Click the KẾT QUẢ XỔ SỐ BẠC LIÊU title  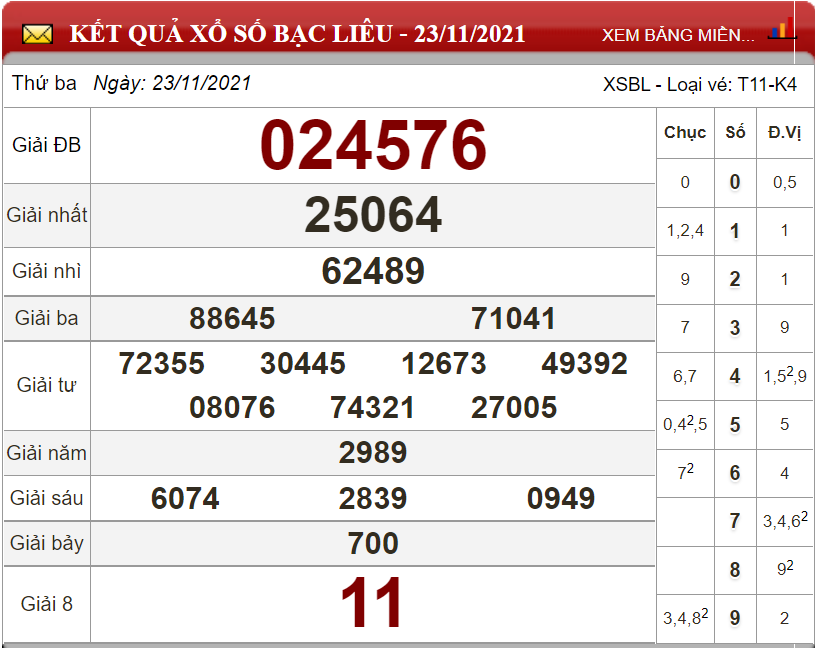point(297,34)
